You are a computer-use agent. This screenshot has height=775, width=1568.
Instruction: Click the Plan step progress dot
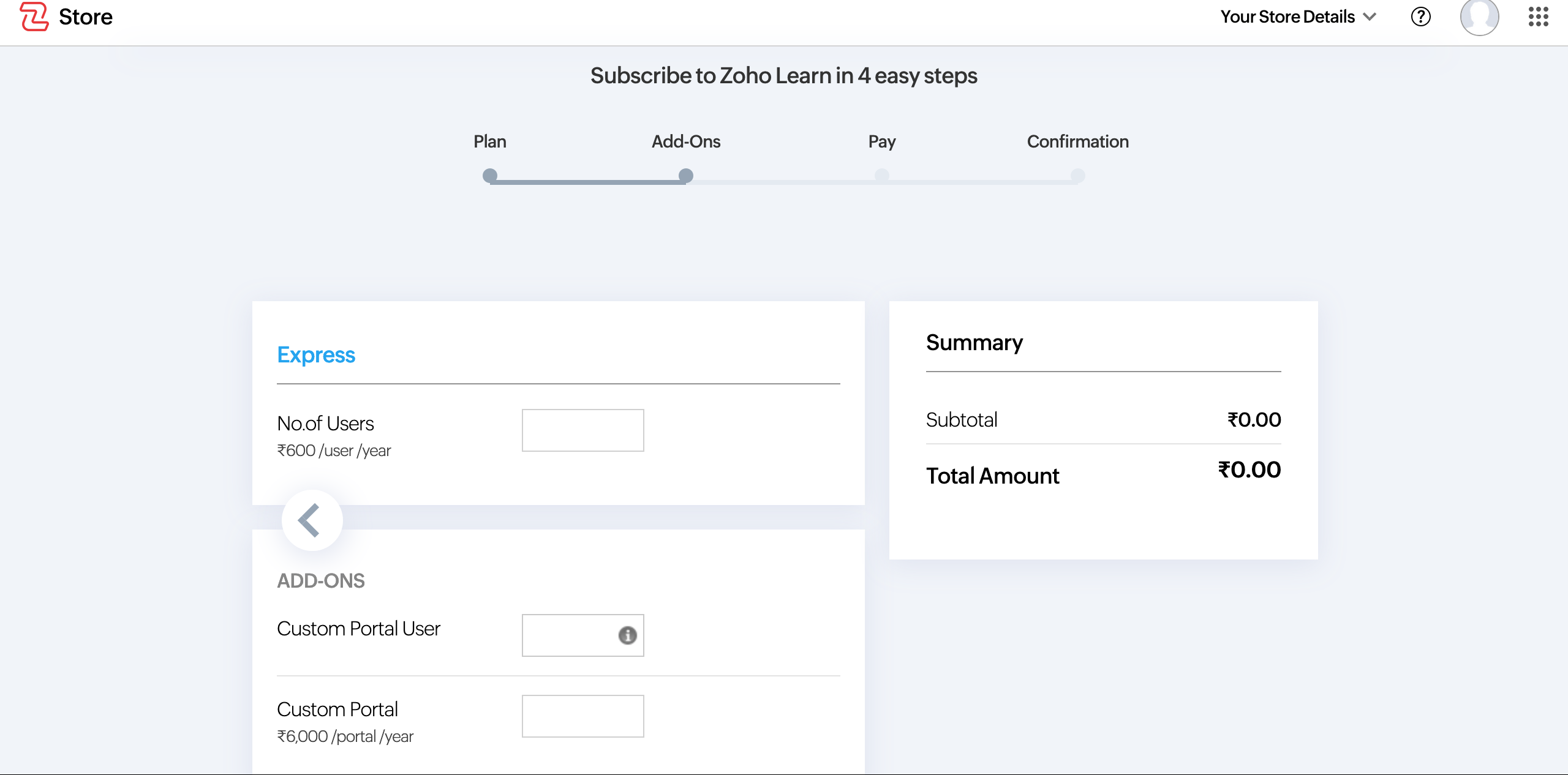click(489, 176)
